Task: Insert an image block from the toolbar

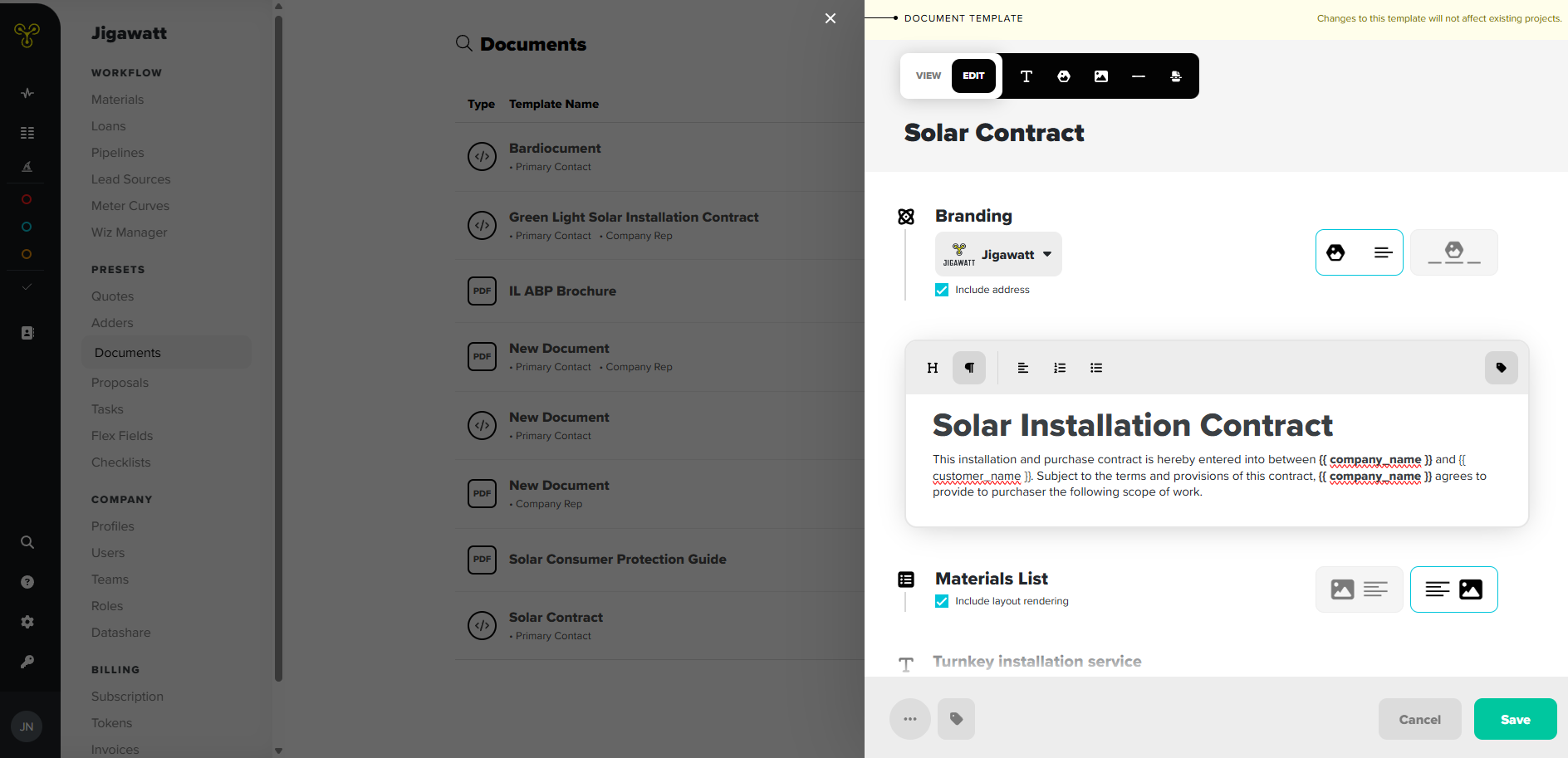Action: pos(1101,76)
